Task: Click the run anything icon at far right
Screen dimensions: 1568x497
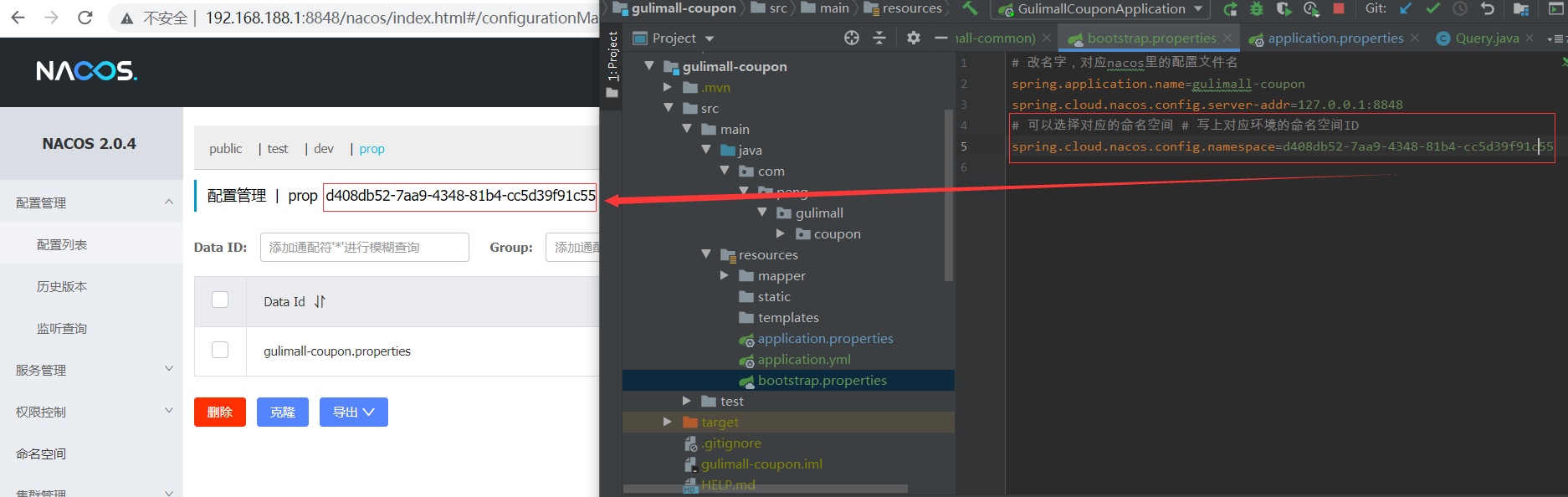Action: coord(1556,9)
